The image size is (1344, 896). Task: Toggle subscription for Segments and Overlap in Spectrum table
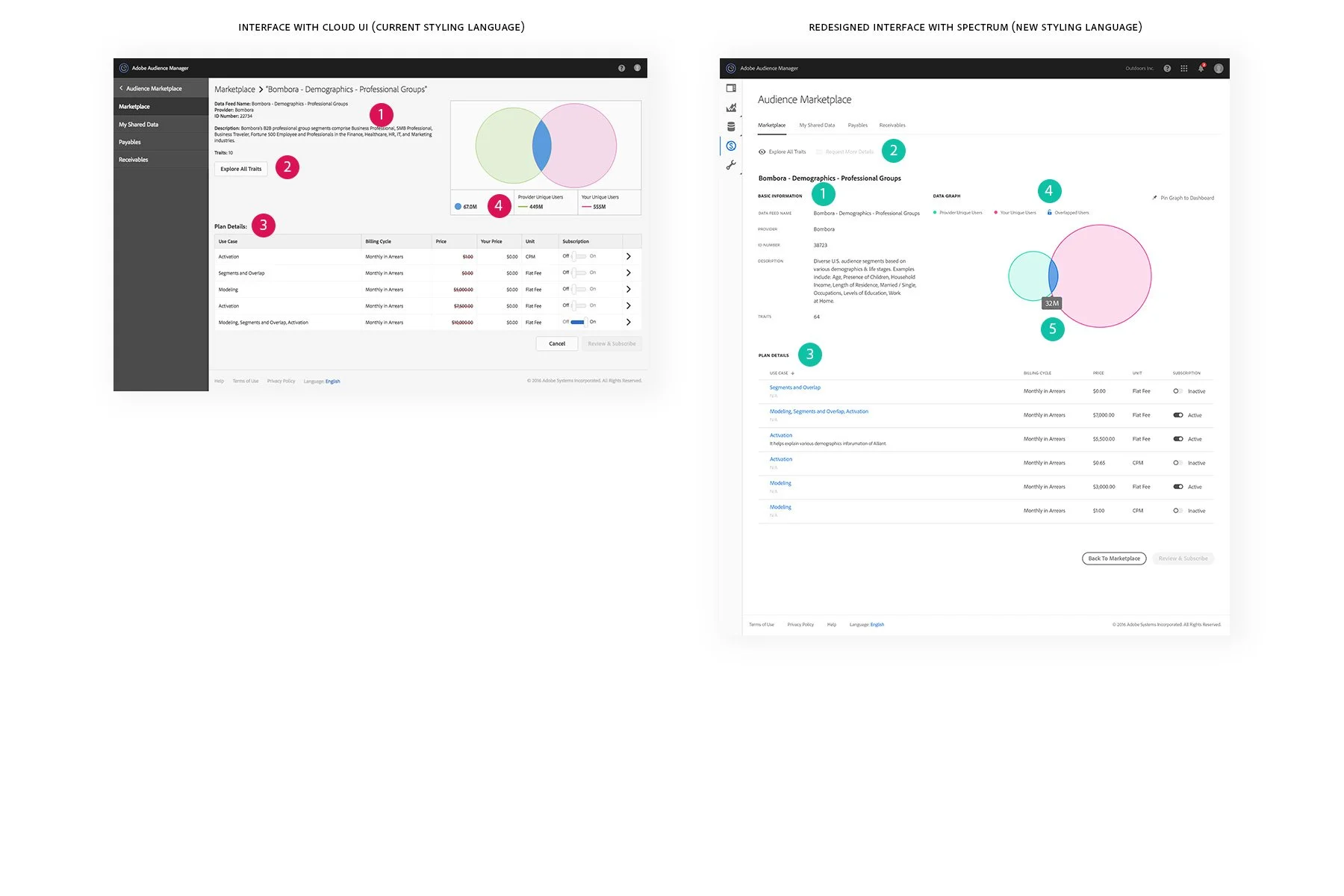click(x=1177, y=391)
